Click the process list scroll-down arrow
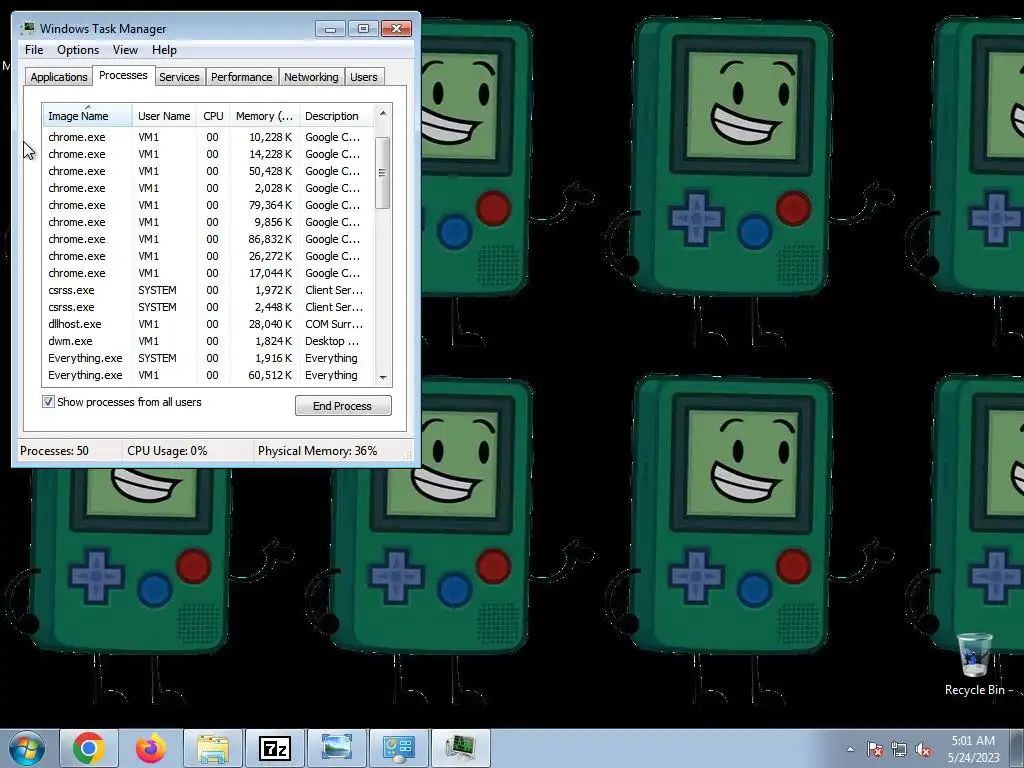 [x=383, y=377]
